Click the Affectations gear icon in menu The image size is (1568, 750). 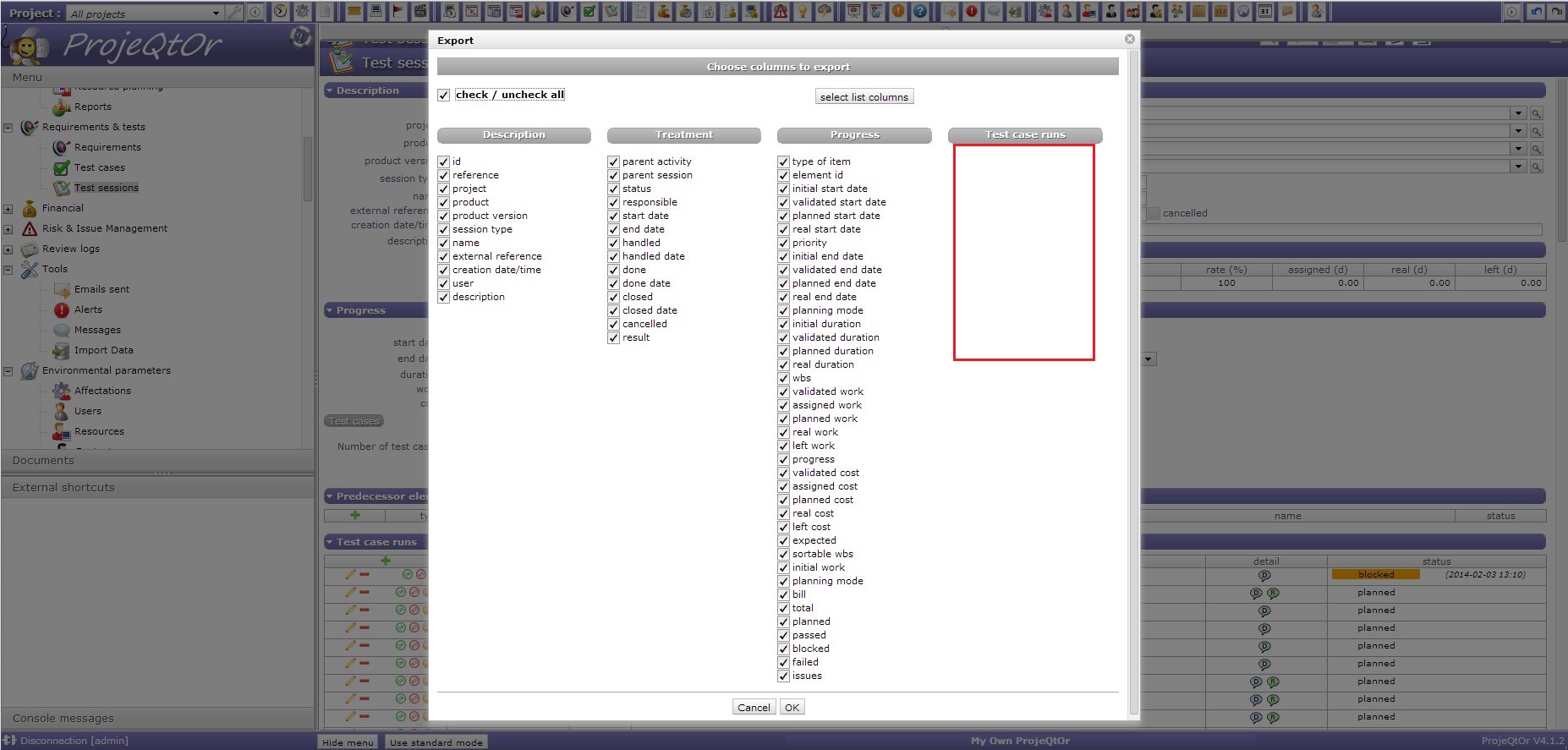point(61,391)
